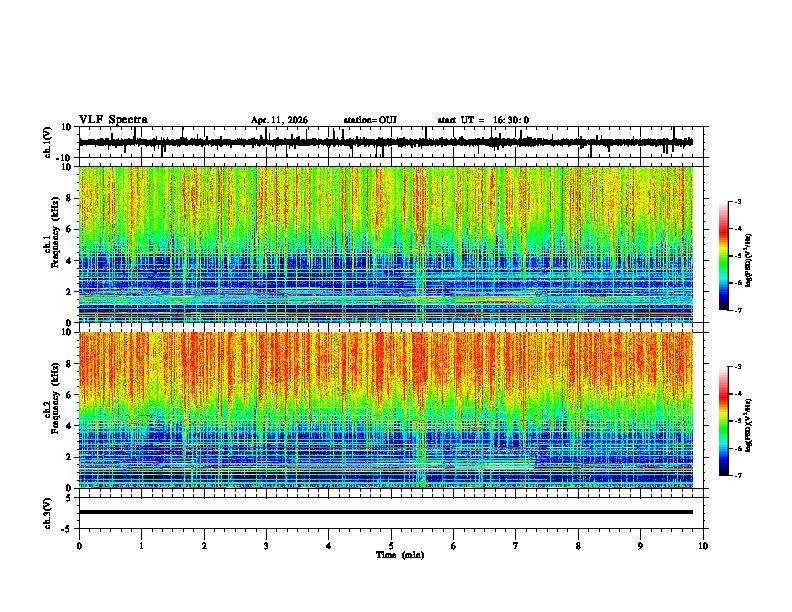The width and height of the screenshot is (792, 612).
Task: Click the -3 label on ch.1 colorbar
Action: (738, 201)
